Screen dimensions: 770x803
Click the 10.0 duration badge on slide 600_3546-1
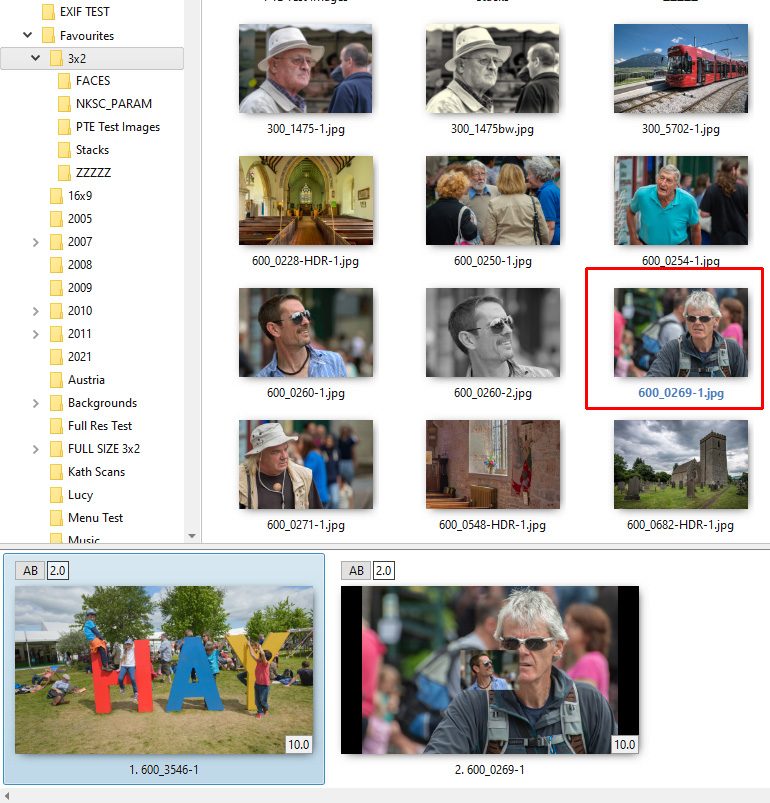(x=300, y=744)
